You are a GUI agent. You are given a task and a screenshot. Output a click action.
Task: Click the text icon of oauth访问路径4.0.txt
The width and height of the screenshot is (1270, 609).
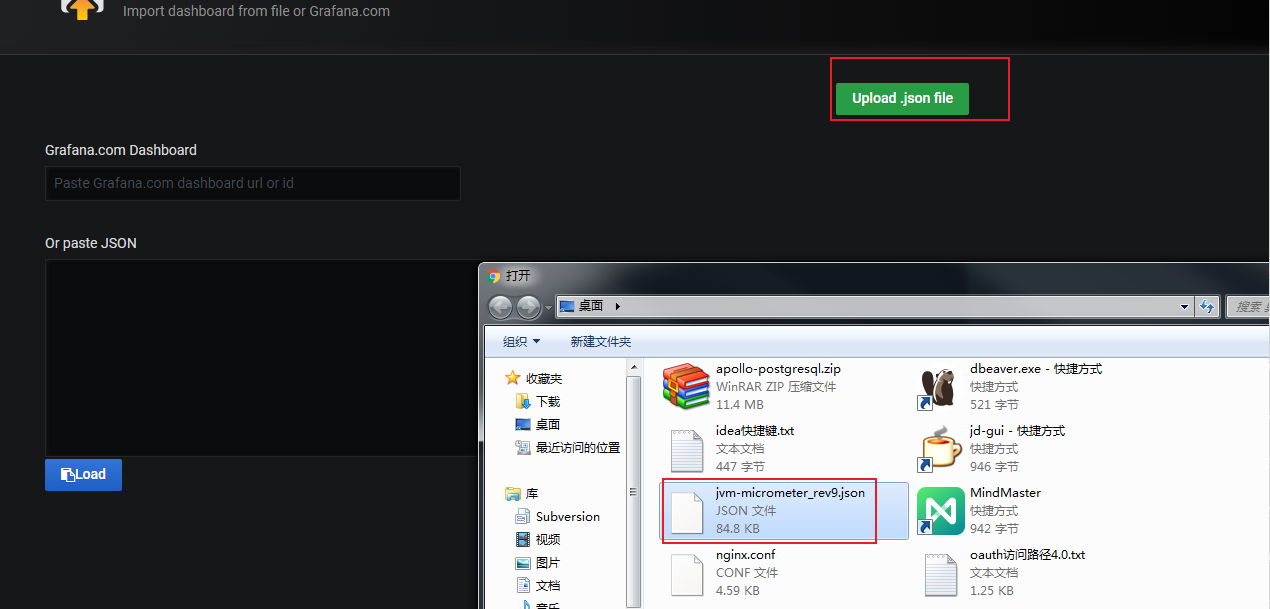(941, 574)
